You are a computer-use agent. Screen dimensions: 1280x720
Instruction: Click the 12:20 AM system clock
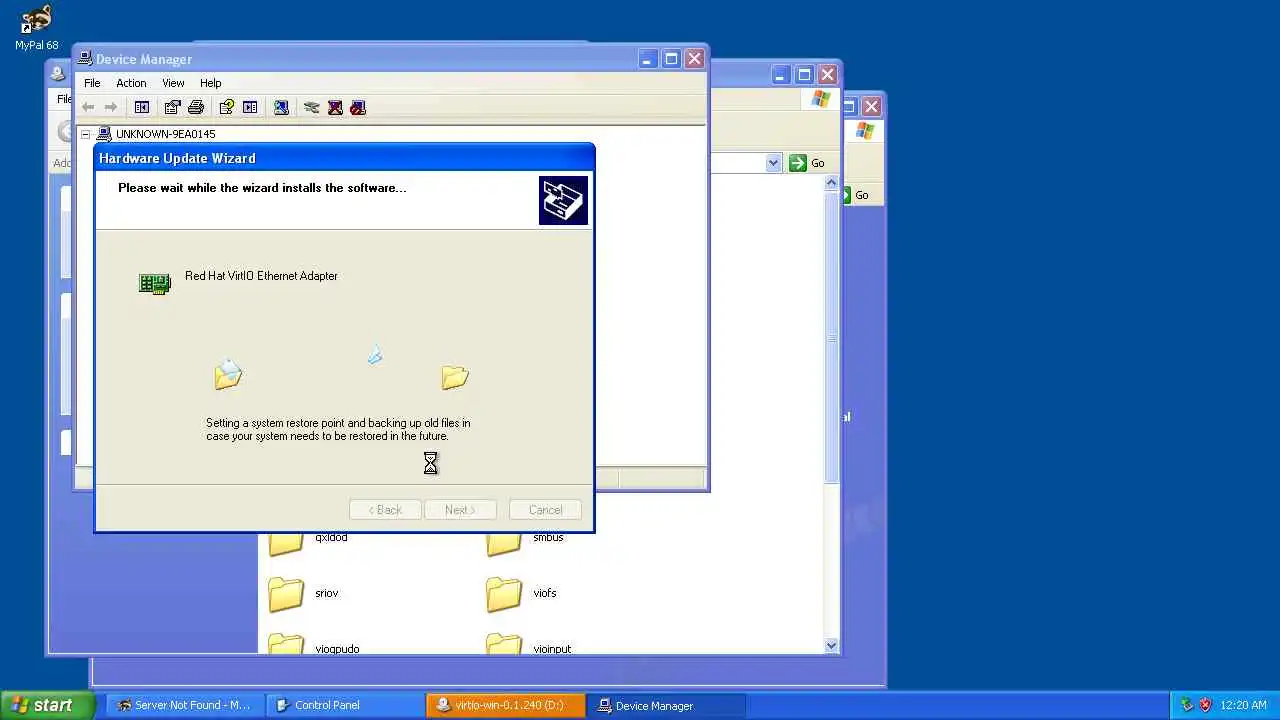(1243, 705)
